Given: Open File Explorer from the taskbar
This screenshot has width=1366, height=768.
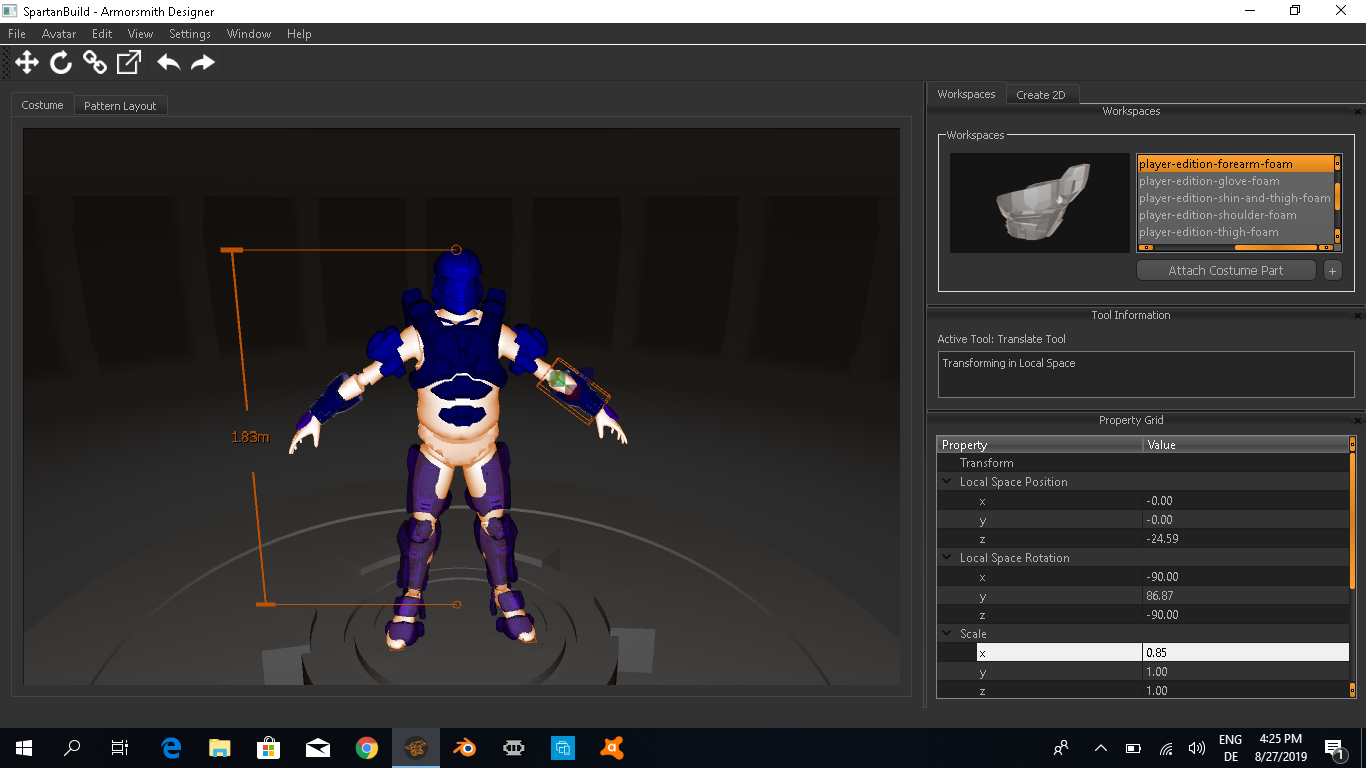Looking at the screenshot, I should 220,747.
